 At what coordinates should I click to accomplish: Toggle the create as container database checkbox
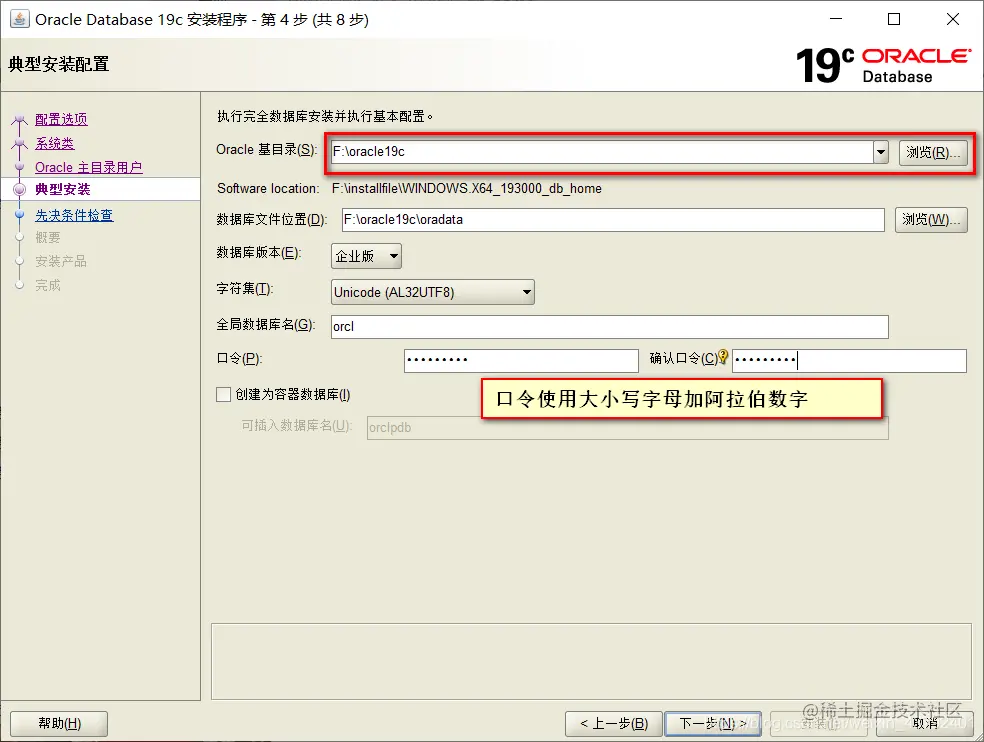[x=223, y=394]
